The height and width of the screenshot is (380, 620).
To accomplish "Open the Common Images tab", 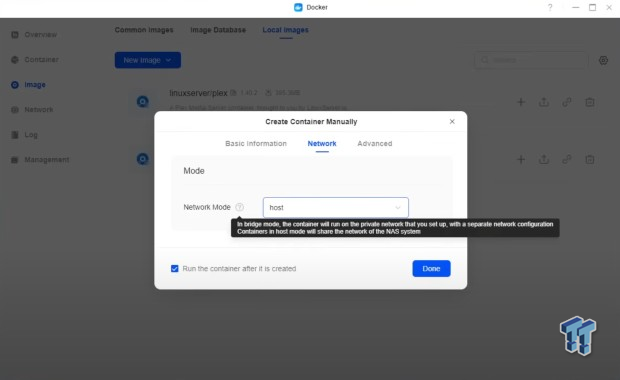I will [x=144, y=30].
